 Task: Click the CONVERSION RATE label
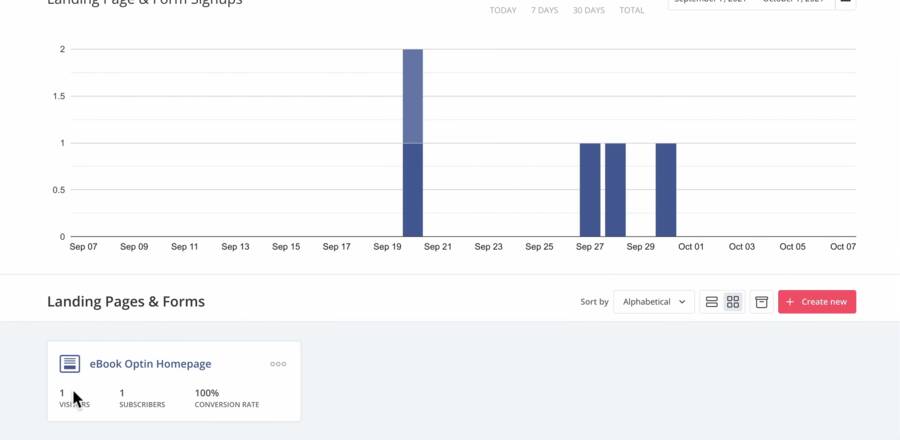[227, 404]
